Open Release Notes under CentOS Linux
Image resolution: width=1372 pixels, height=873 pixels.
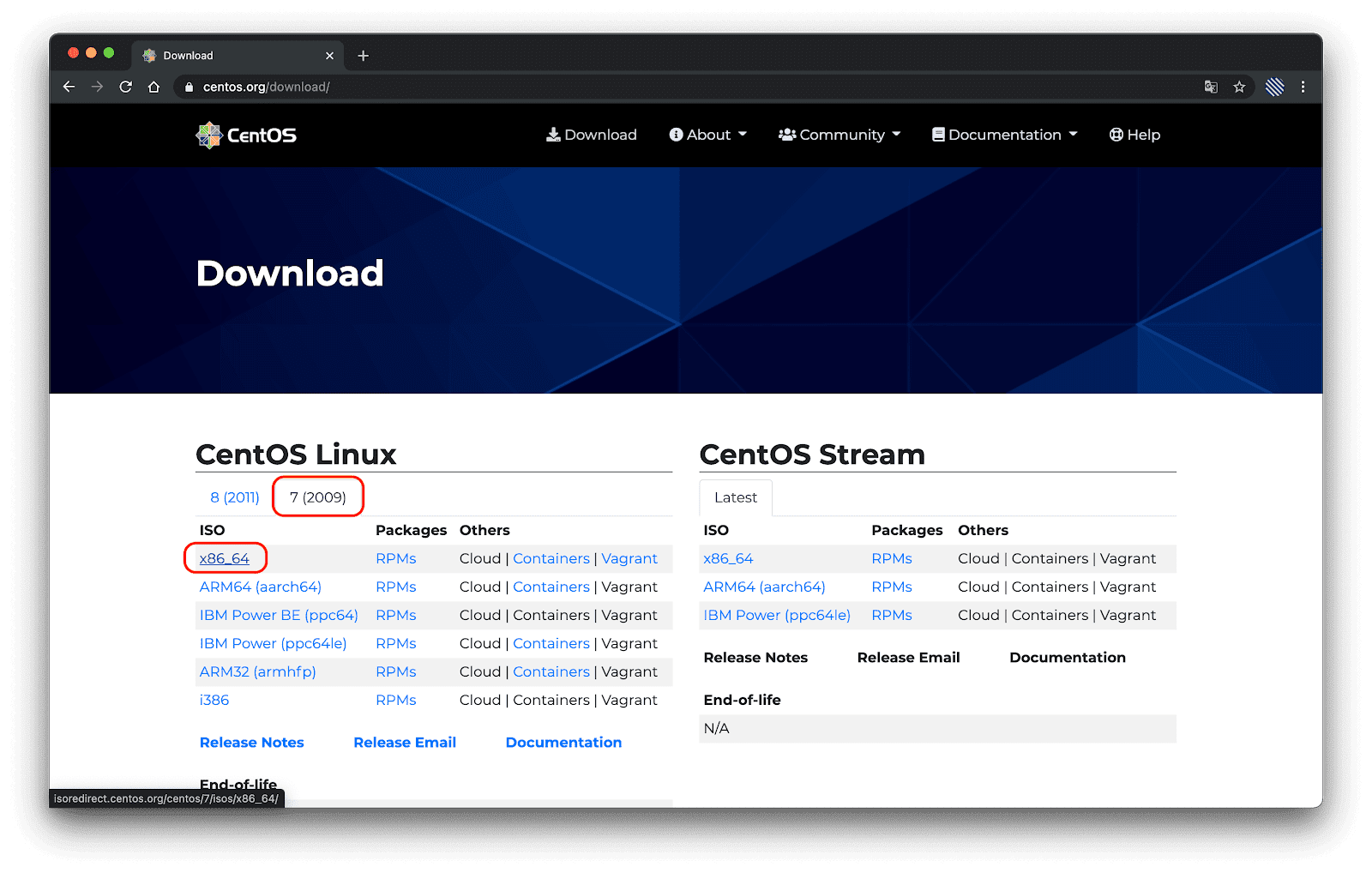(x=252, y=743)
